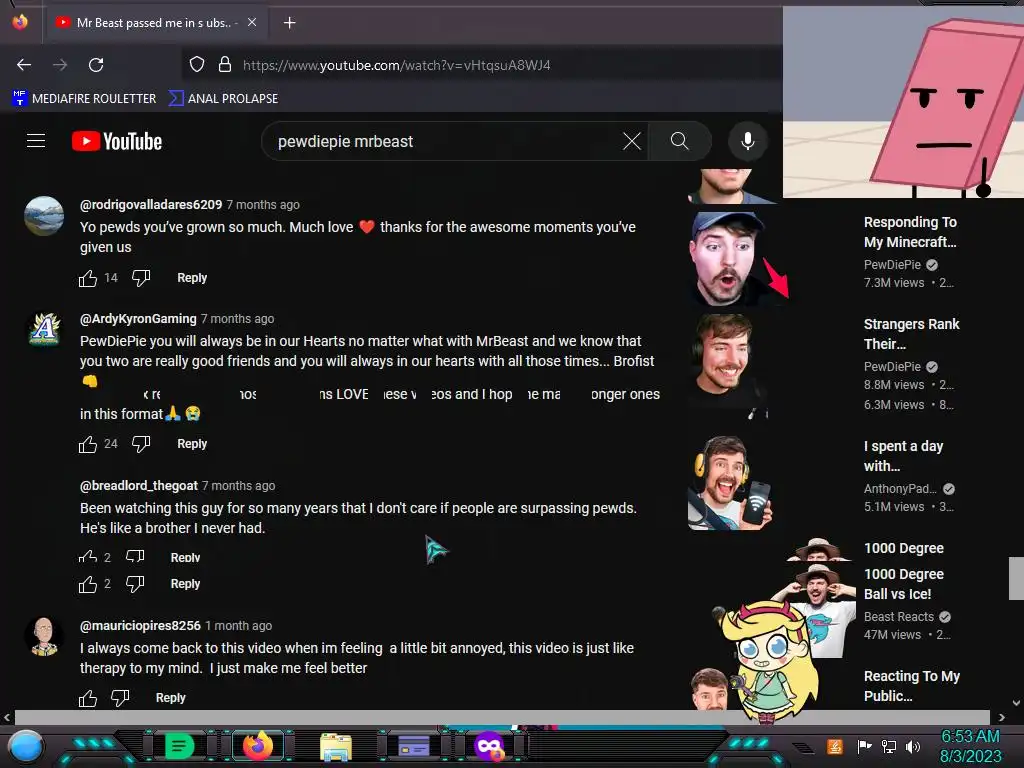Open I spent a day with video
The height and width of the screenshot is (768, 1024).
903,456
